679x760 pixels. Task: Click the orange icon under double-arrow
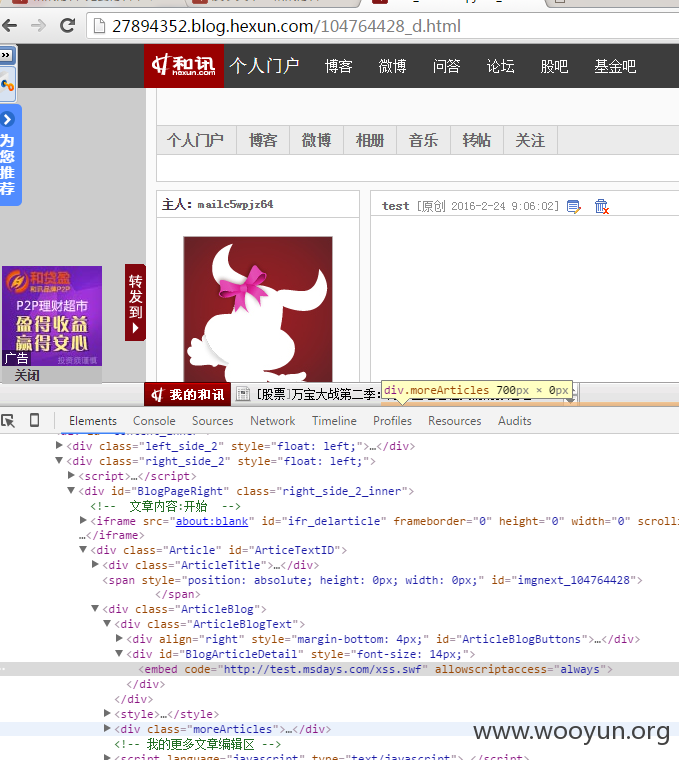pos(7,85)
